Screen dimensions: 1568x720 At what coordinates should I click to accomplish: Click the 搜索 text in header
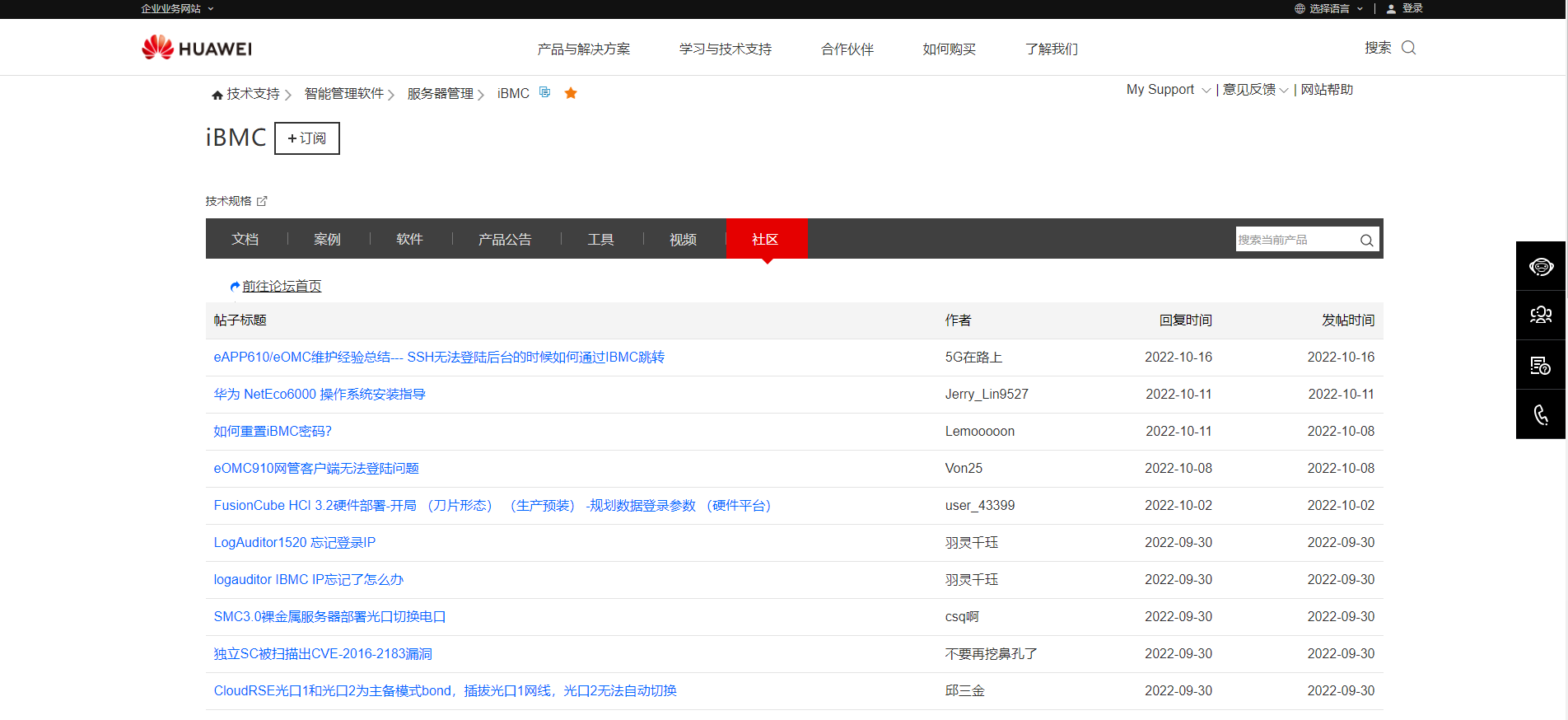1378,48
